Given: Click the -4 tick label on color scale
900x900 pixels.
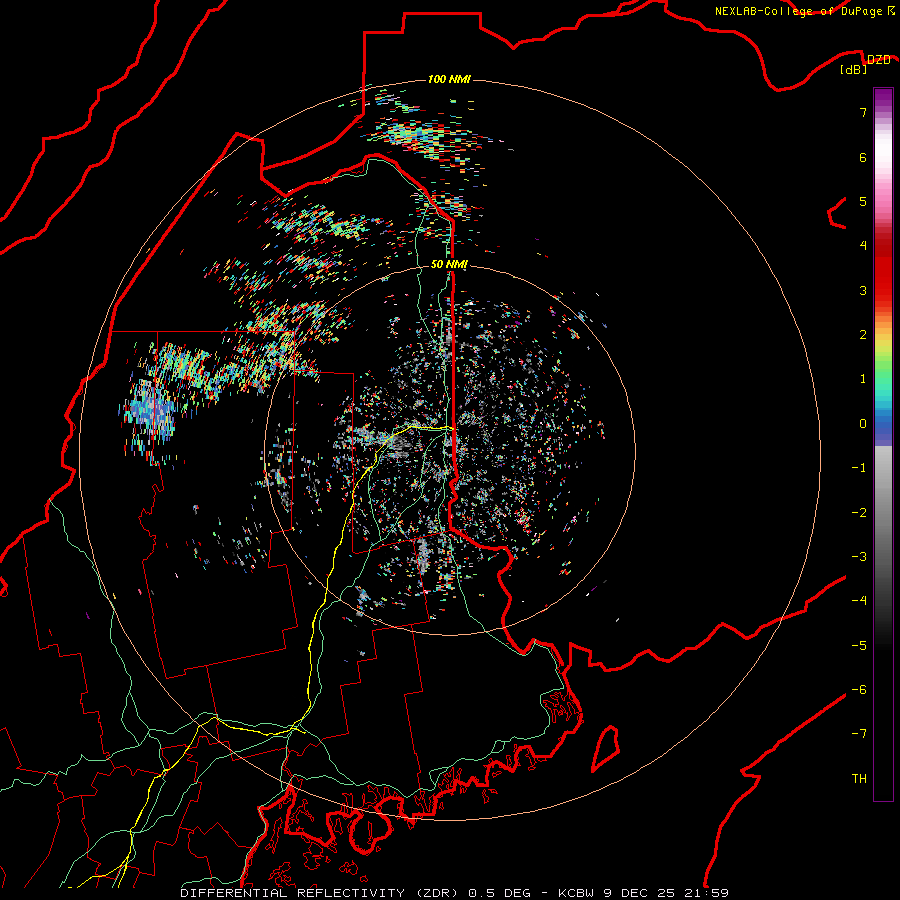Looking at the screenshot, I should click(x=859, y=601).
